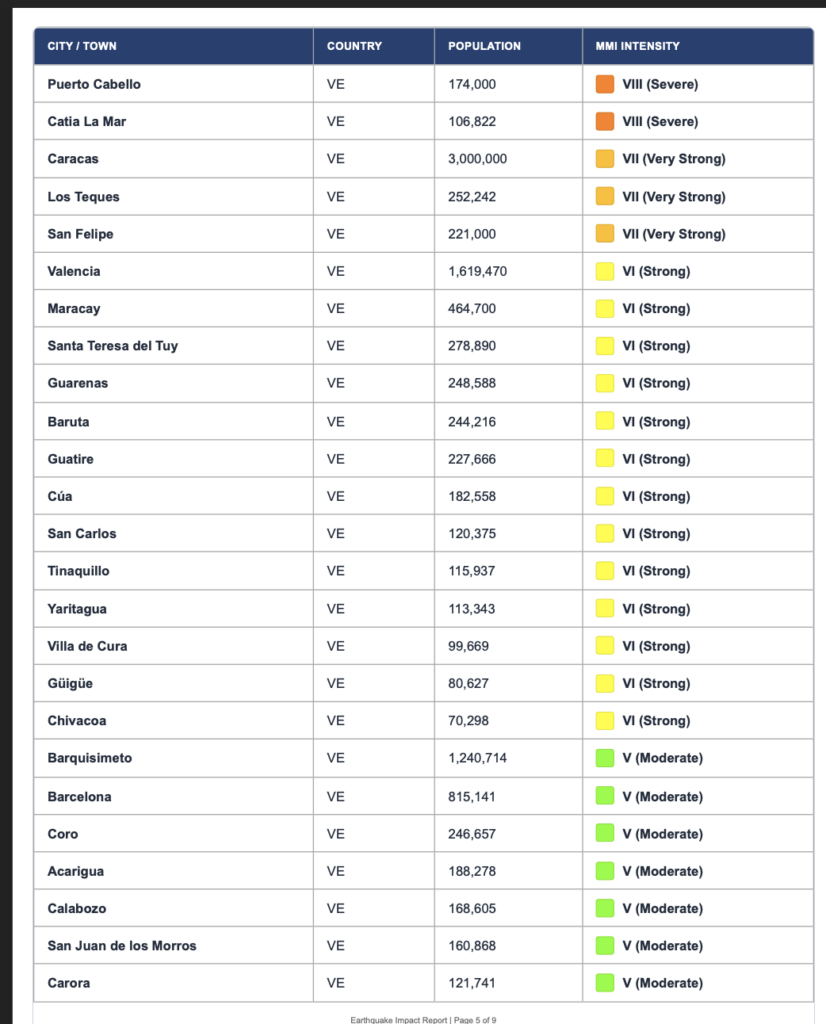Screen dimensions: 826x1024
Task: Select the green swatch in Carora row
Action: [605, 983]
